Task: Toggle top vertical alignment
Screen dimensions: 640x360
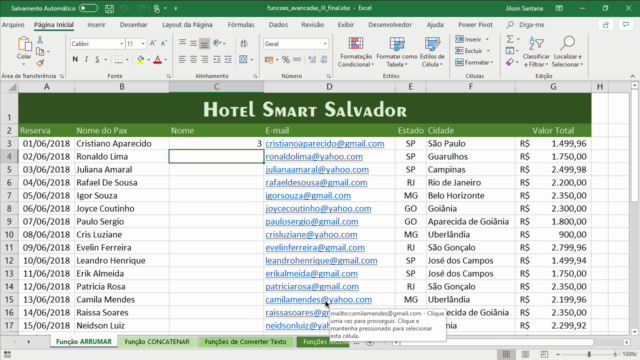Action: pyautogui.click(x=182, y=43)
